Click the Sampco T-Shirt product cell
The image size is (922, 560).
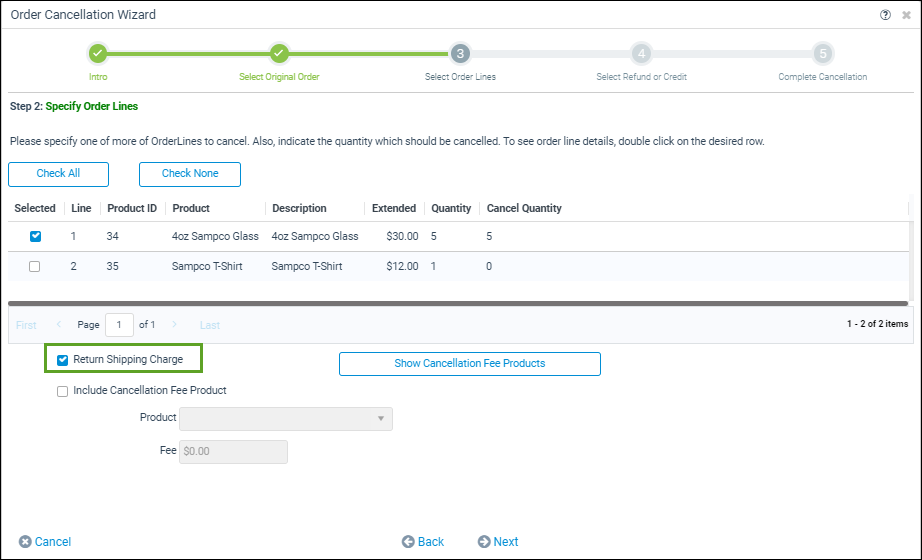click(x=207, y=266)
